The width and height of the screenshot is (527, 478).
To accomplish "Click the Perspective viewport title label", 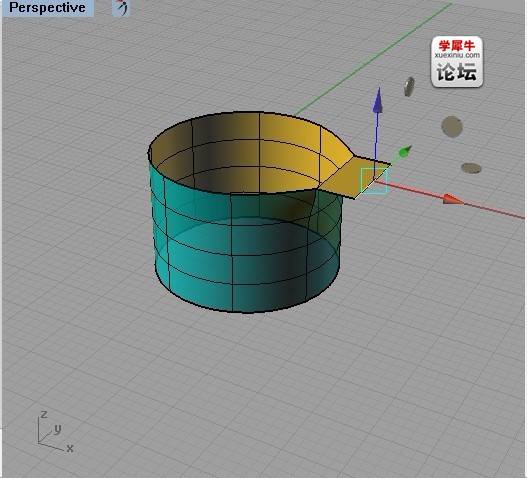I will point(47,7).
